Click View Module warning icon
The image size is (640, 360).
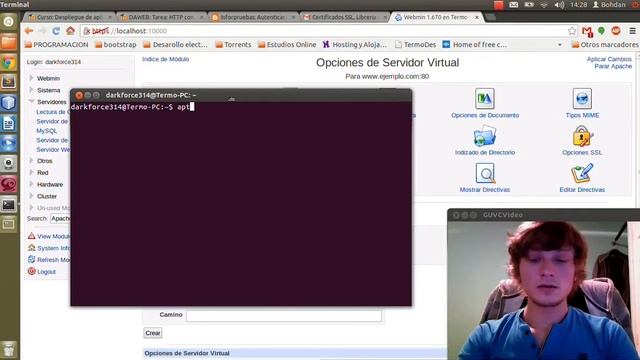[31, 236]
